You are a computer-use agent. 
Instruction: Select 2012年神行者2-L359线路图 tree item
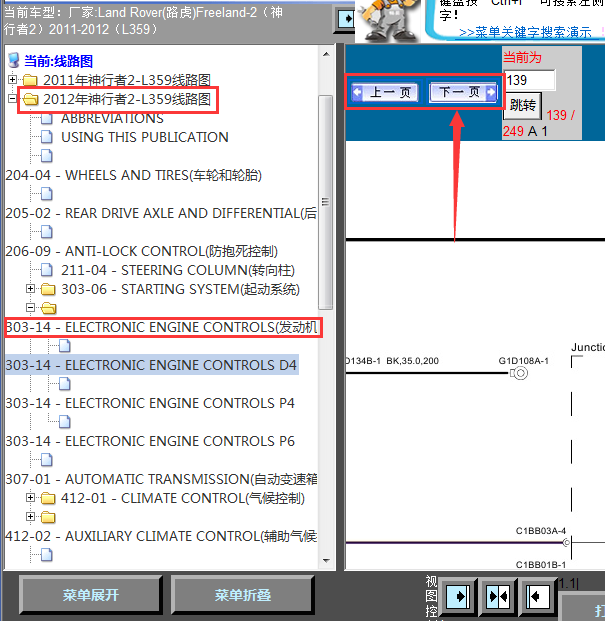tap(127, 99)
